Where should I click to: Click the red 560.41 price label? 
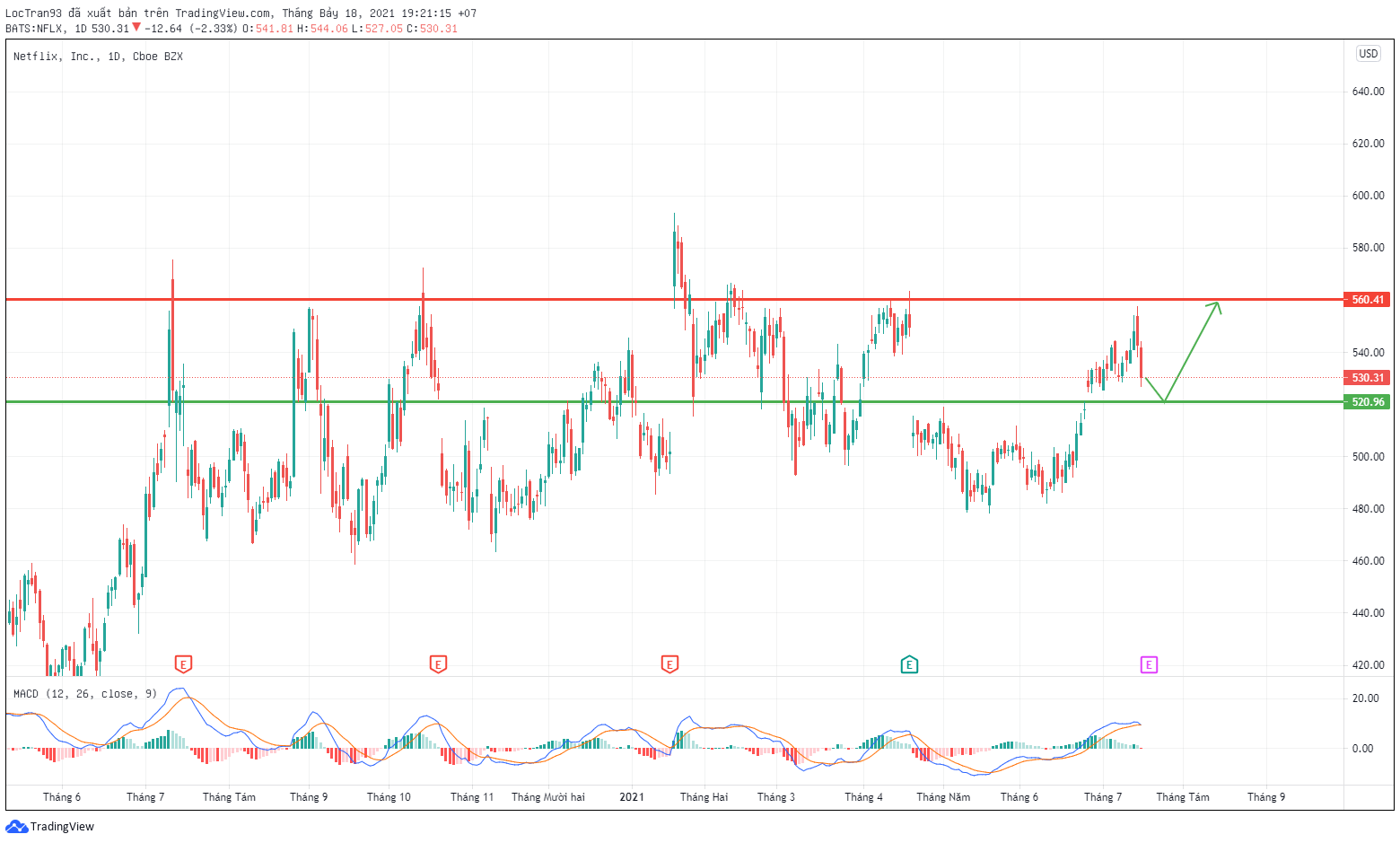[1368, 300]
